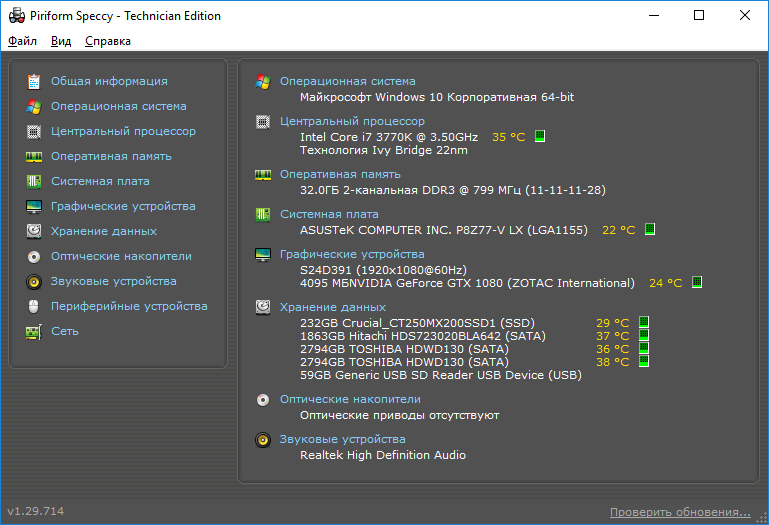769x525 pixels.
Task: Click the ASUSTeK P8Z77-V LX text
Action: click(x=444, y=230)
